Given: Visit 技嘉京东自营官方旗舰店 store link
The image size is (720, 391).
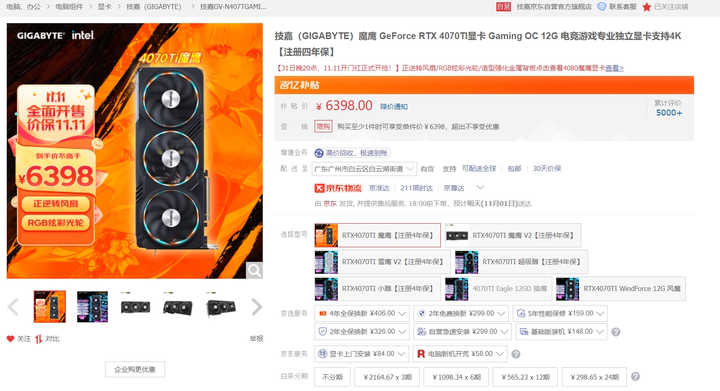Looking at the screenshot, I should [x=554, y=7].
